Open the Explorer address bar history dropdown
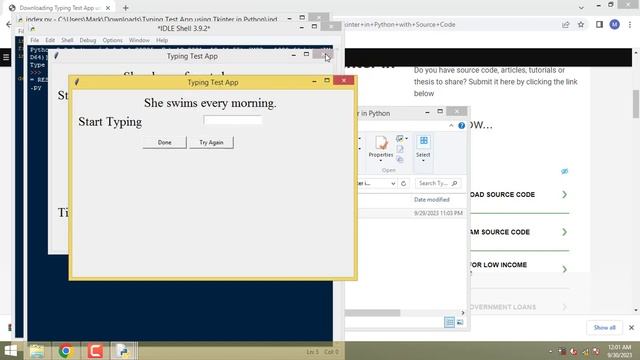640x360 pixels. coord(393,183)
